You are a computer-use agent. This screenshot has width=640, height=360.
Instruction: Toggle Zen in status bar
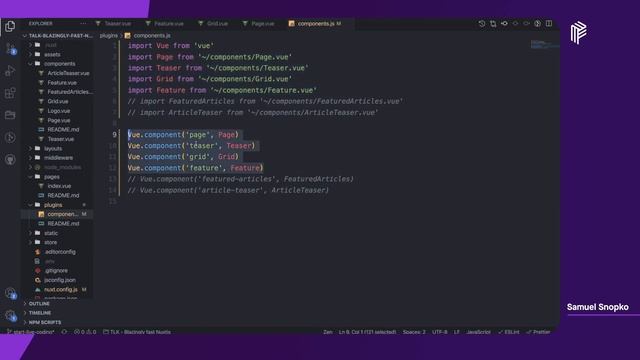point(327,332)
